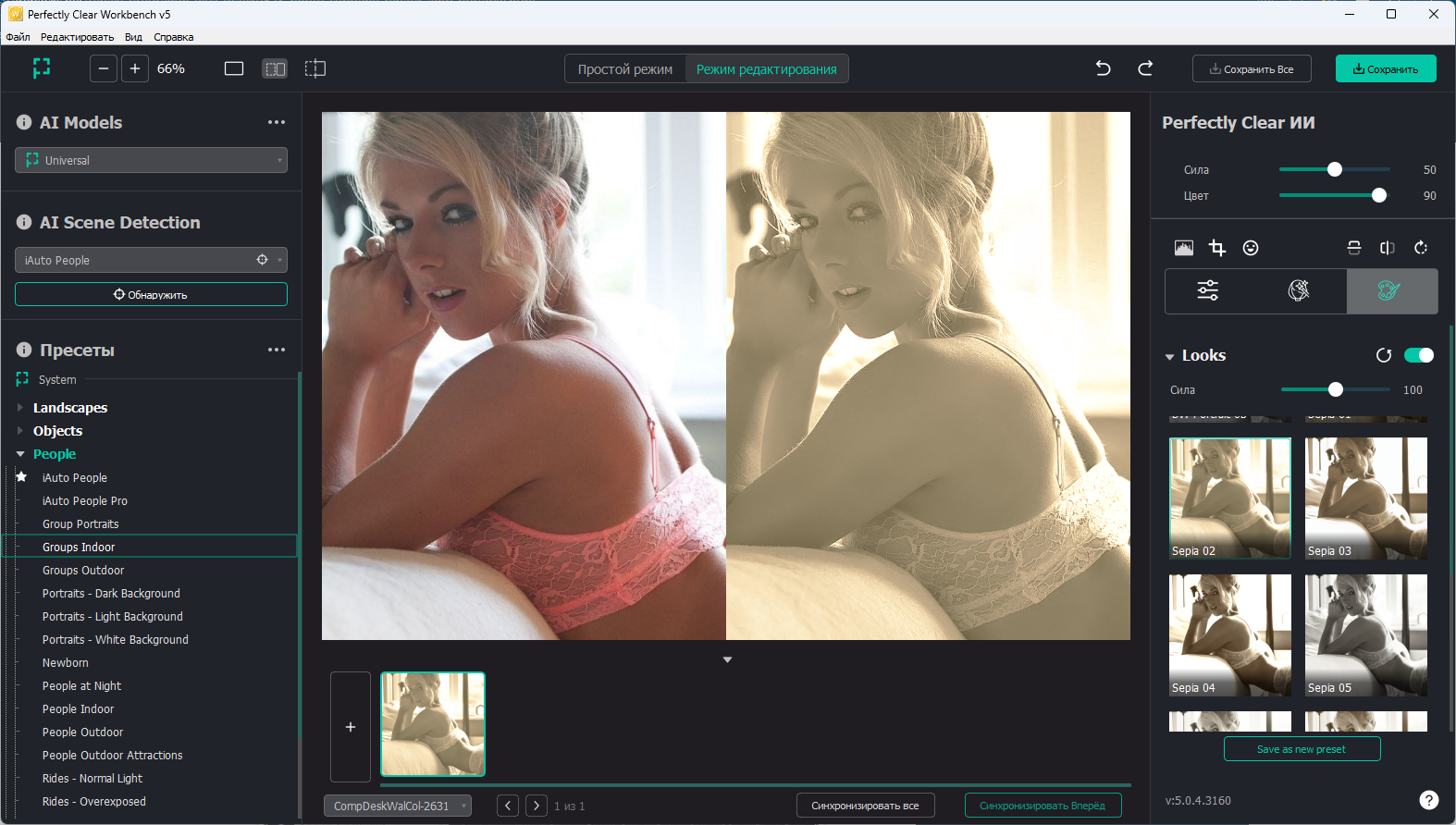Open the AI Models Universal dropdown
Image resolution: width=1456 pixels, height=825 pixels.
click(151, 160)
